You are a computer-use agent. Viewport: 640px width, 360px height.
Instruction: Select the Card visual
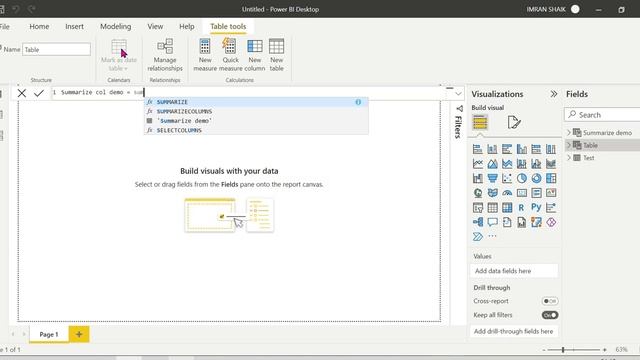coord(522,193)
